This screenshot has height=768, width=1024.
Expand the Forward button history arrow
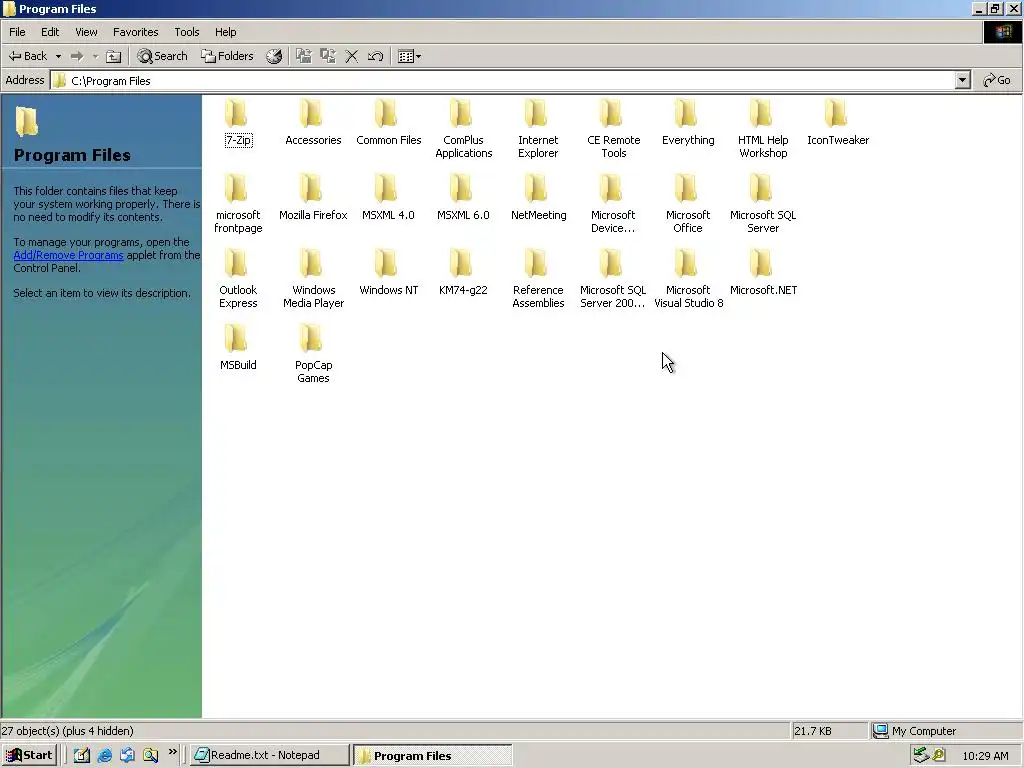click(95, 57)
